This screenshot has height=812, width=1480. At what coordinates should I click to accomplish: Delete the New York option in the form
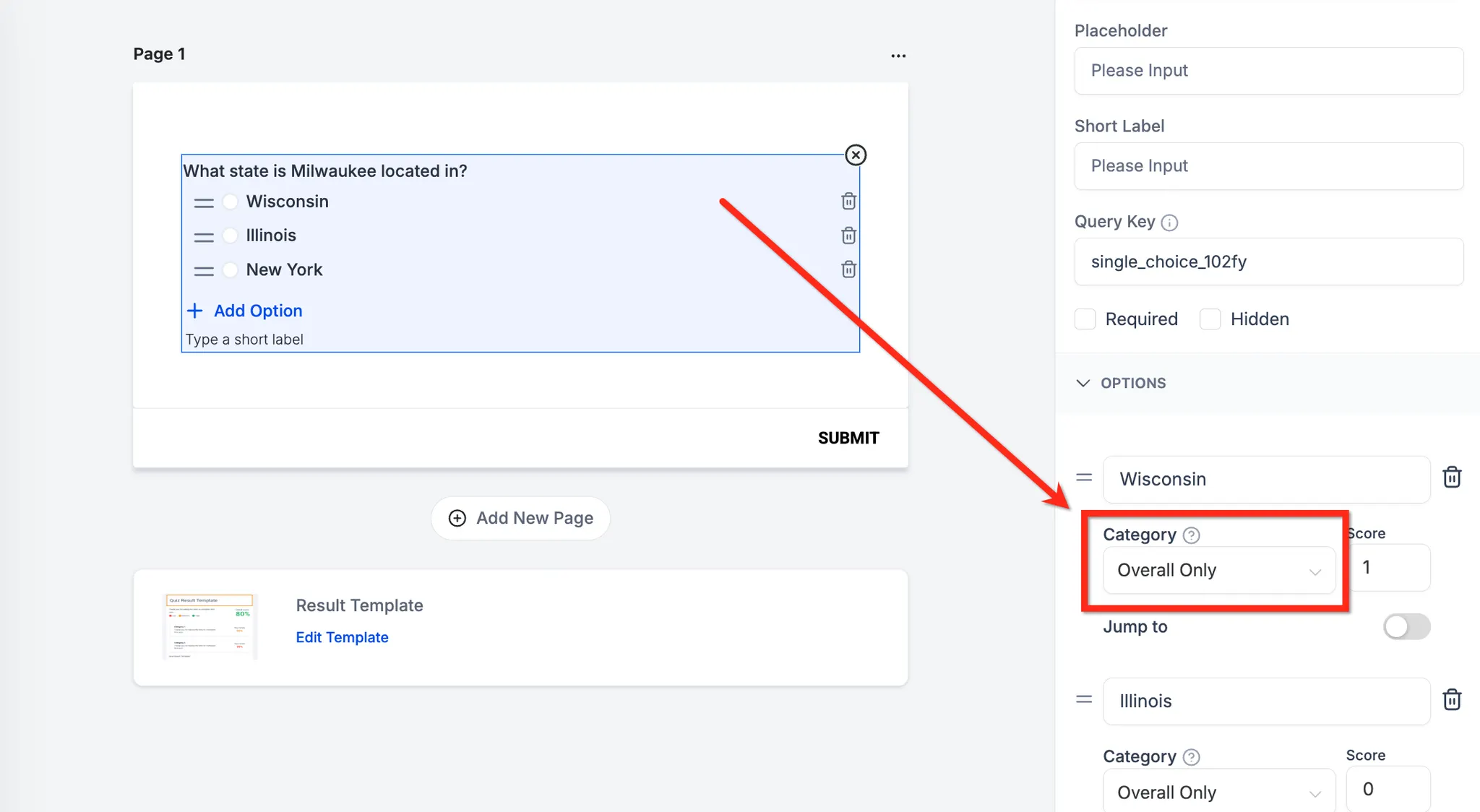848,269
